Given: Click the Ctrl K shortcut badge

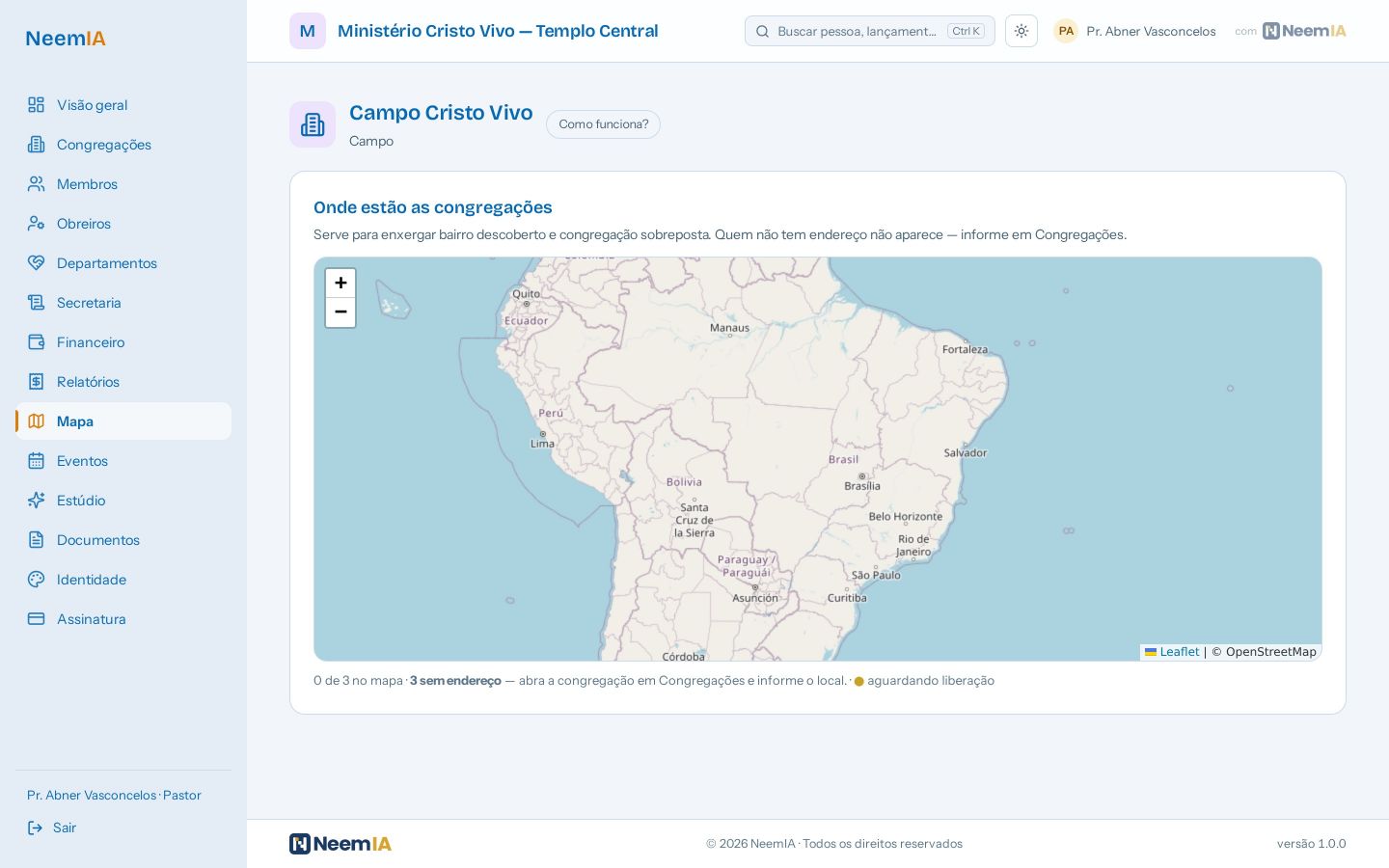Looking at the screenshot, I should 966,31.
